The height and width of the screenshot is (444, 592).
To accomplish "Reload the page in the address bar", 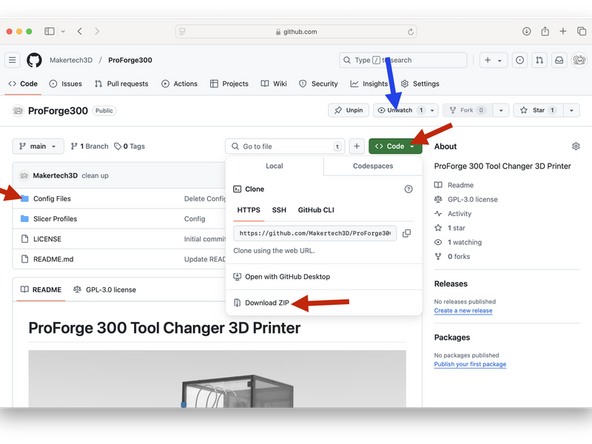I will point(410,32).
